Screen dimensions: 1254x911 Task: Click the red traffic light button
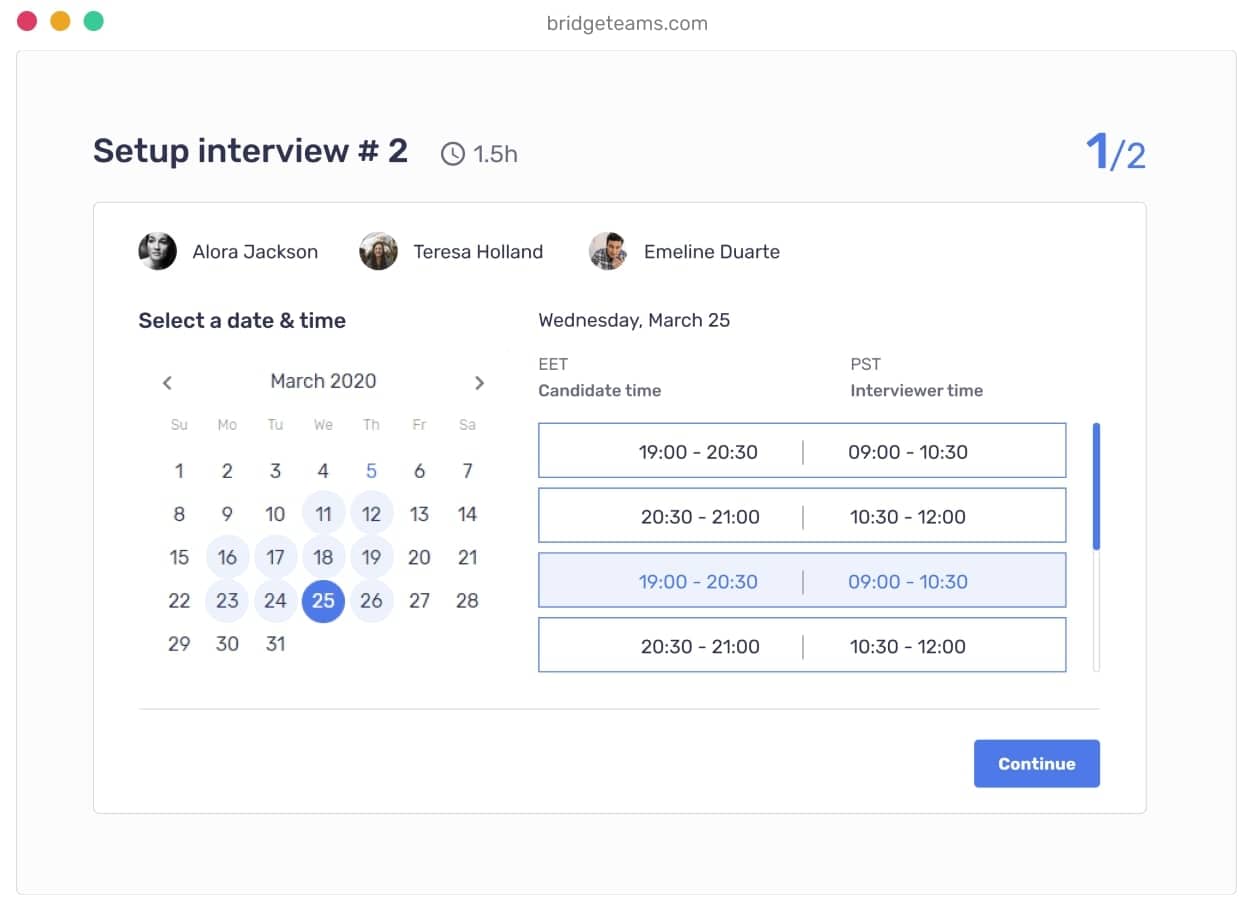[x=26, y=19]
